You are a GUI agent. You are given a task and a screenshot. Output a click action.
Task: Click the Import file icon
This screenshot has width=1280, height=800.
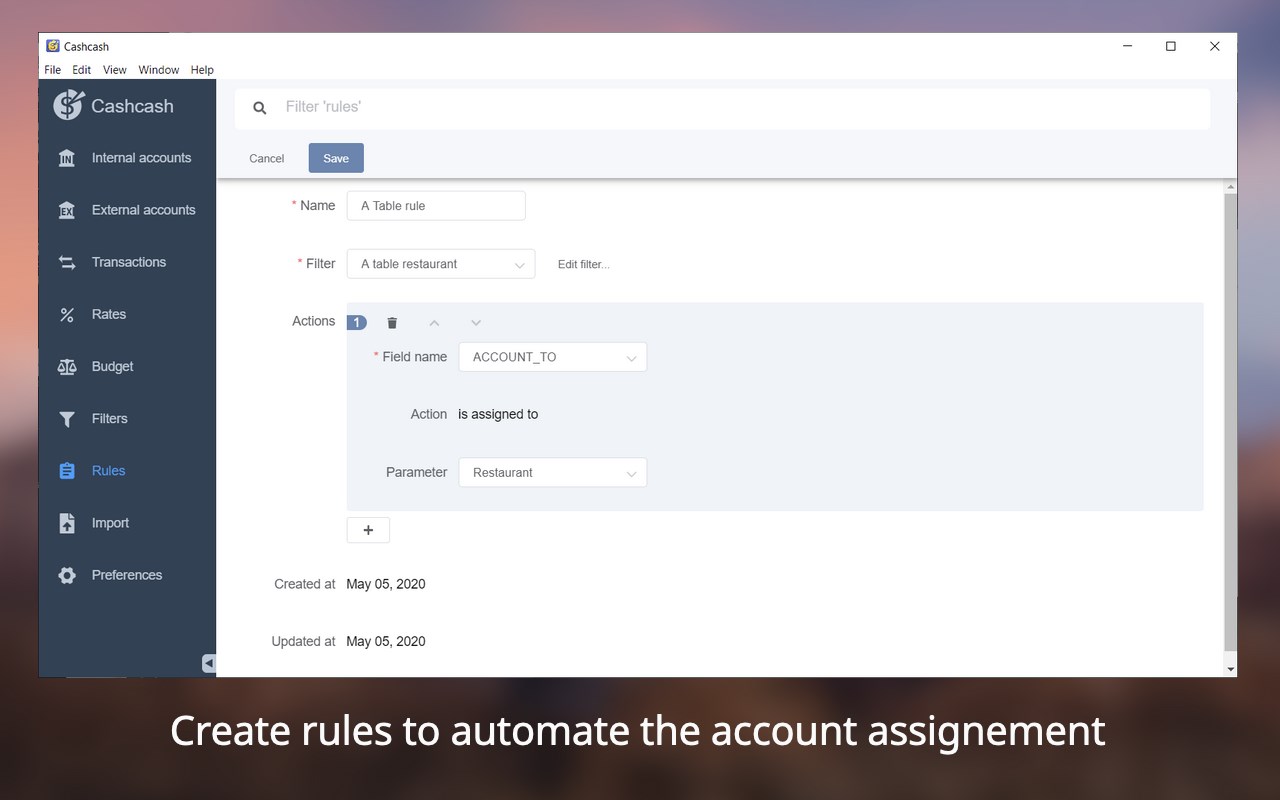tap(67, 523)
